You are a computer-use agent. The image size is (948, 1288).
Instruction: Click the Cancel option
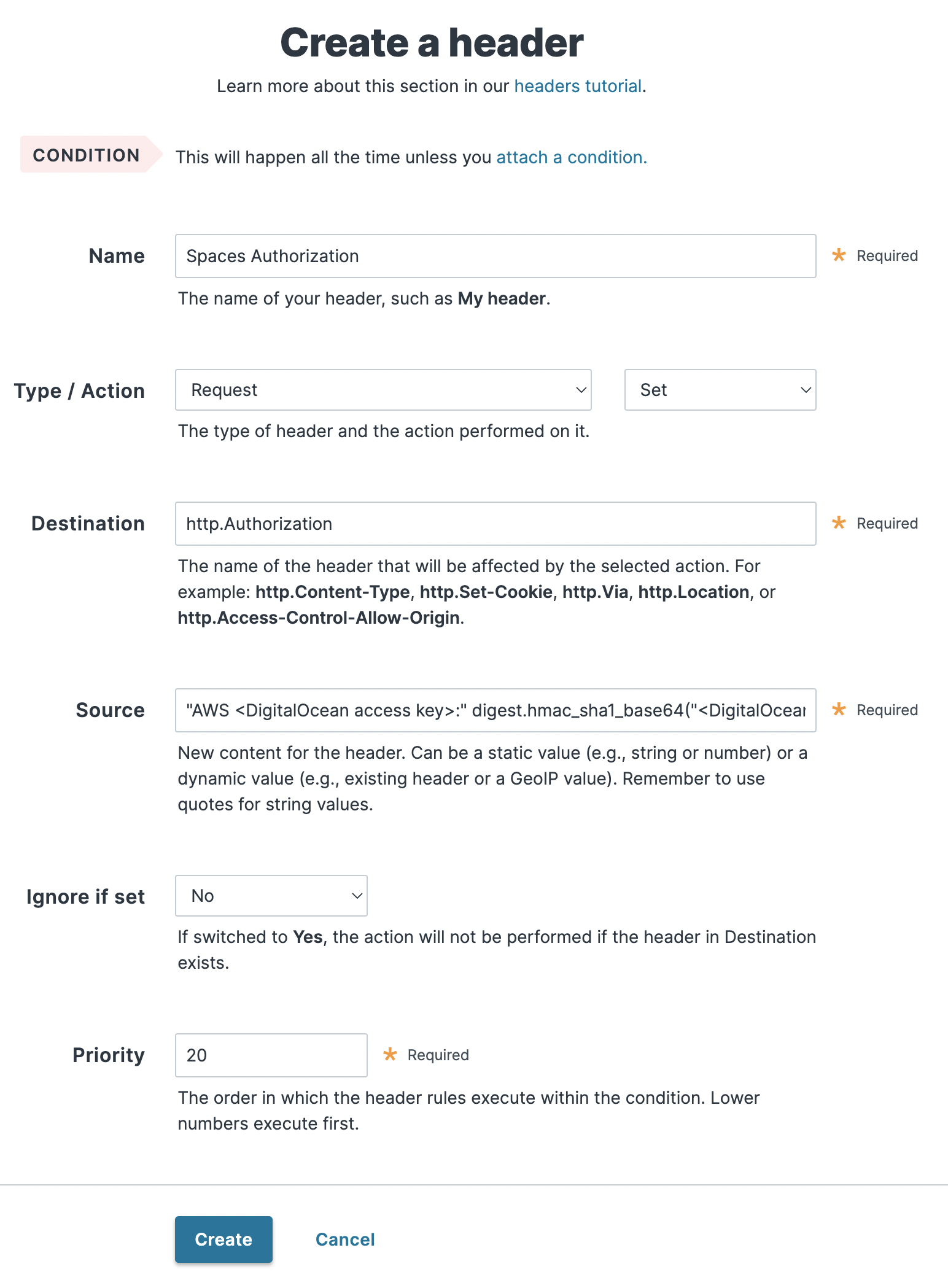click(x=344, y=1239)
